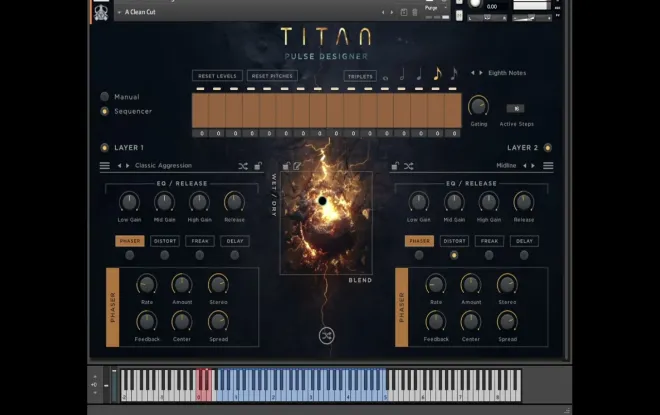Image resolution: width=660 pixels, height=415 pixels.
Task: Show the Layer 1 Distort tab
Action: [x=165, y=241]
